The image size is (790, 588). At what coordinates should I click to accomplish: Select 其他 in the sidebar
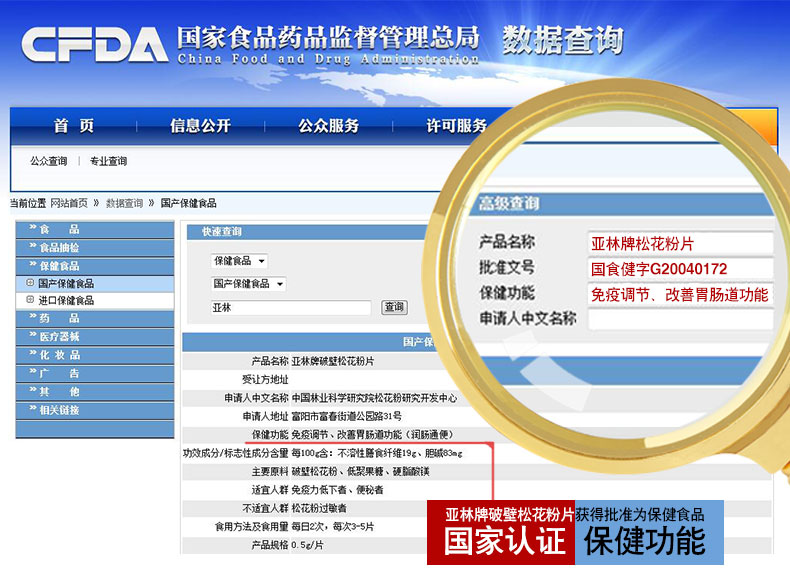pos(95,392)
